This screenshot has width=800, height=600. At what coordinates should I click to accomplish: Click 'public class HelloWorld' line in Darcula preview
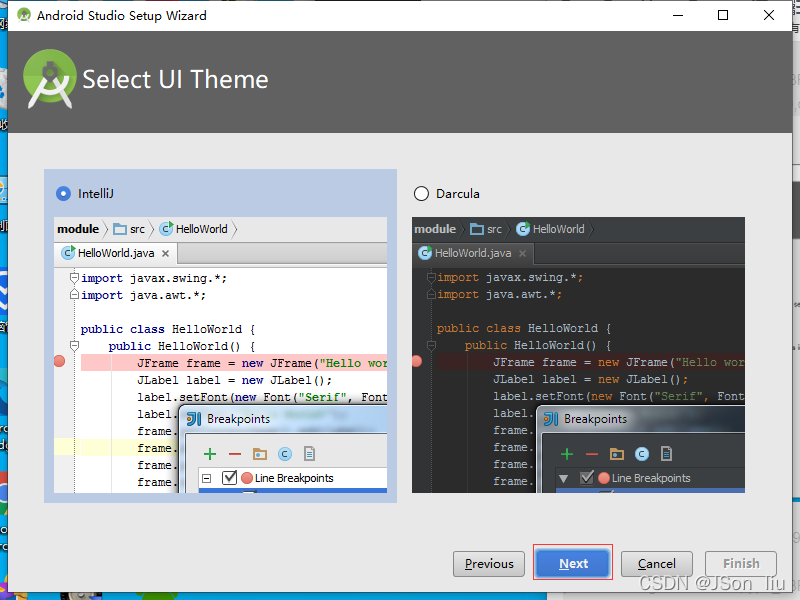[524, 328]
